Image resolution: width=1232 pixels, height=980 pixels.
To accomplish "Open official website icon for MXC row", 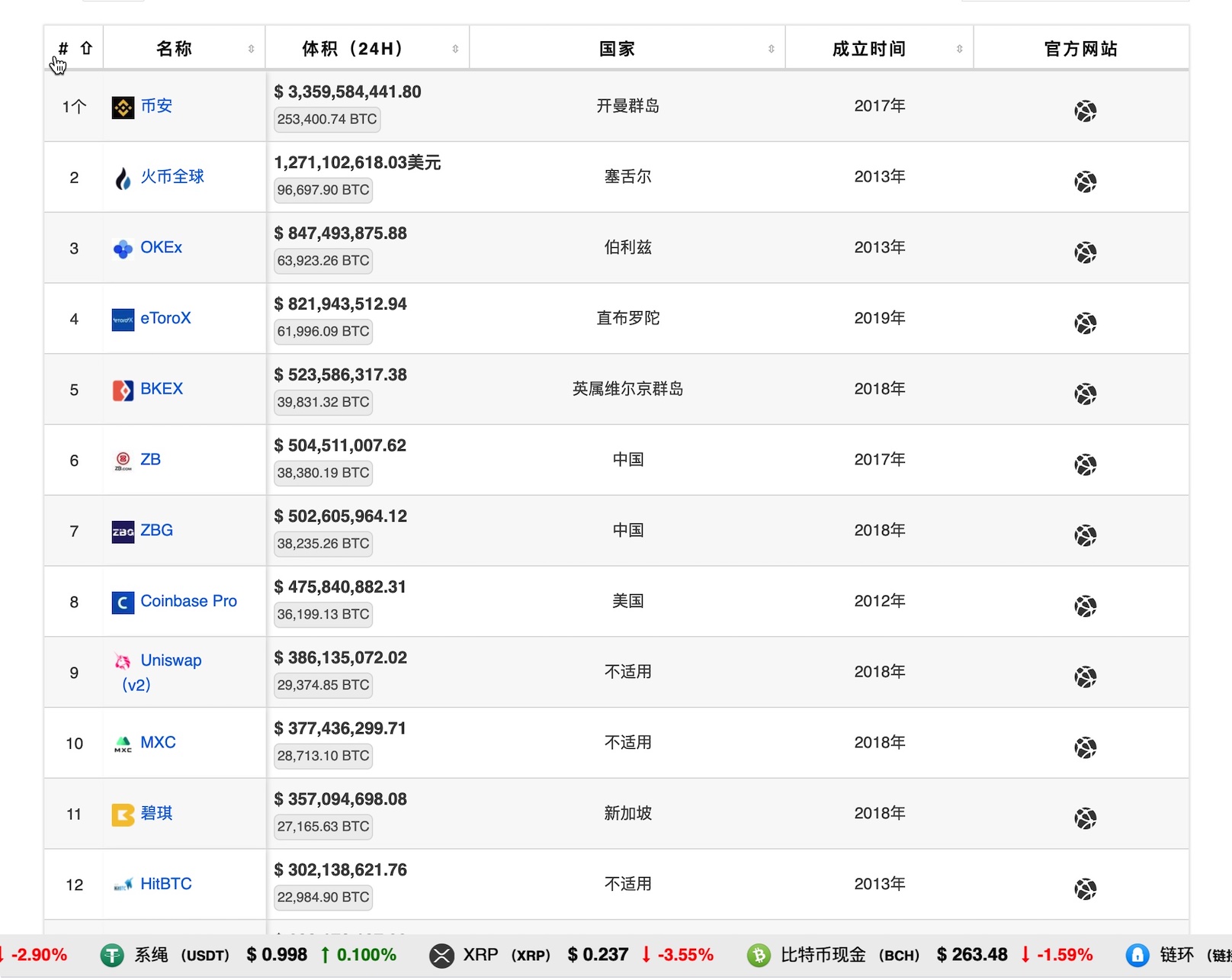I will point(1085,747).
